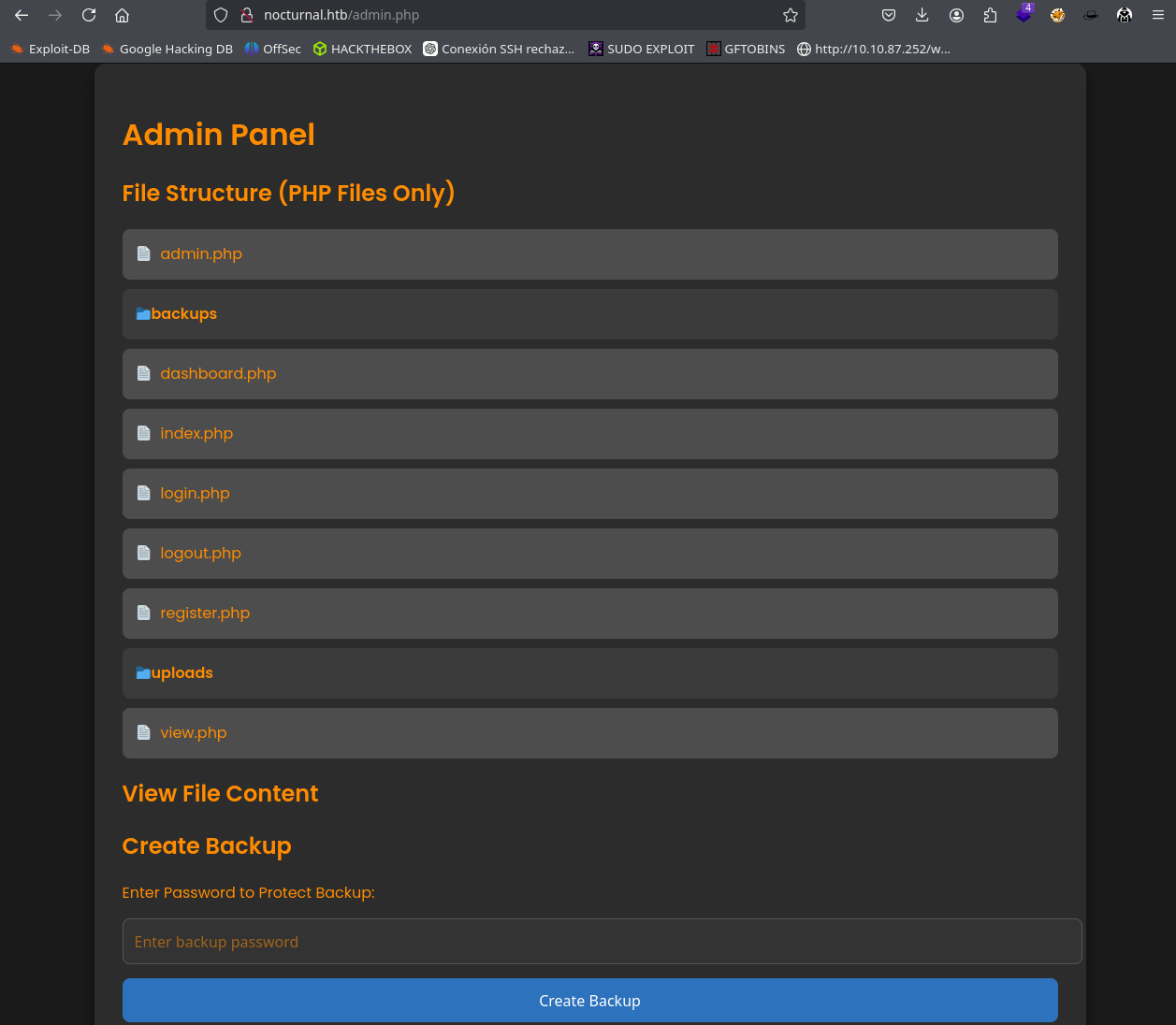Click the browser reload page icon
This screenshot has height=1025, width=1176.
pyautogui.click(x=89, y=15)
